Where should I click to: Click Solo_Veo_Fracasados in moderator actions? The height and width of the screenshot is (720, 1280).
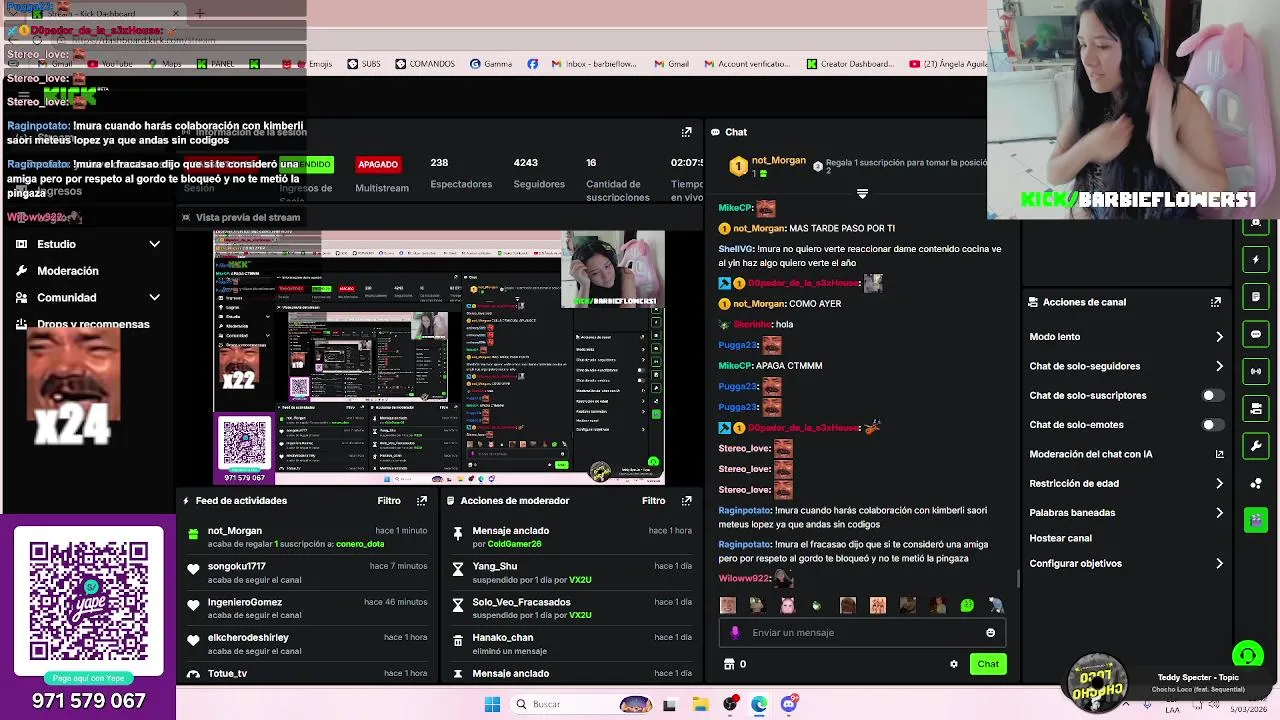(x=522, y=602)
